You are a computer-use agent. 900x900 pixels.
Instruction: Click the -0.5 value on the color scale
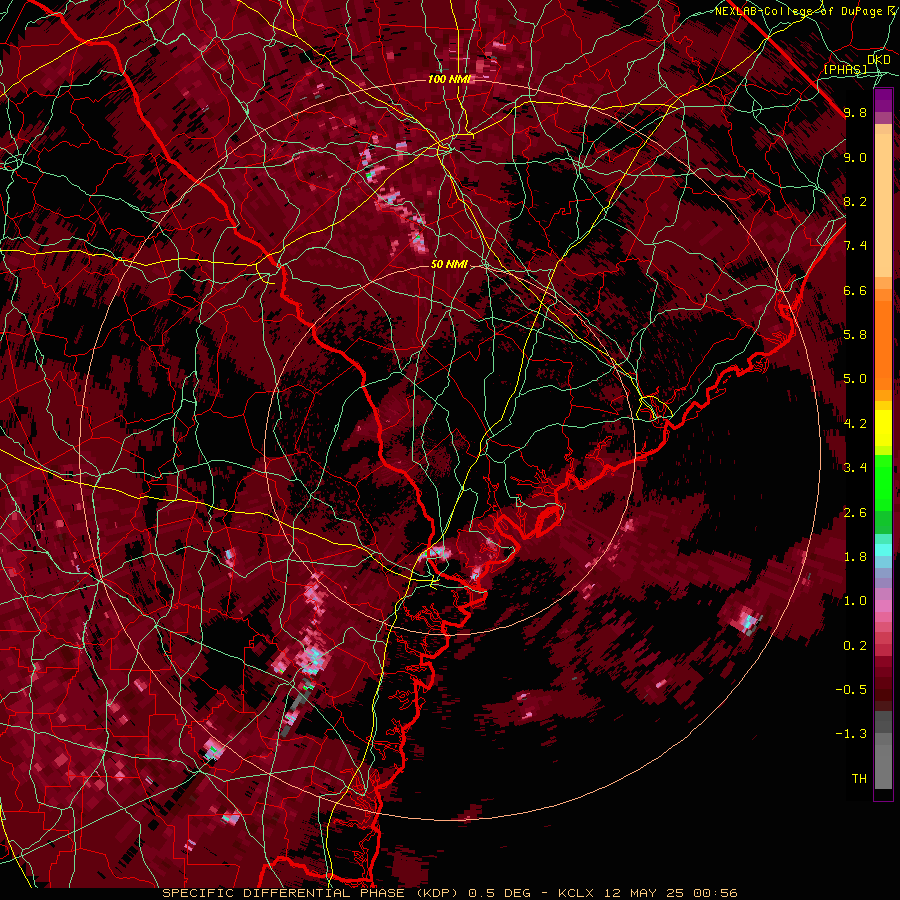coord(851,690)
